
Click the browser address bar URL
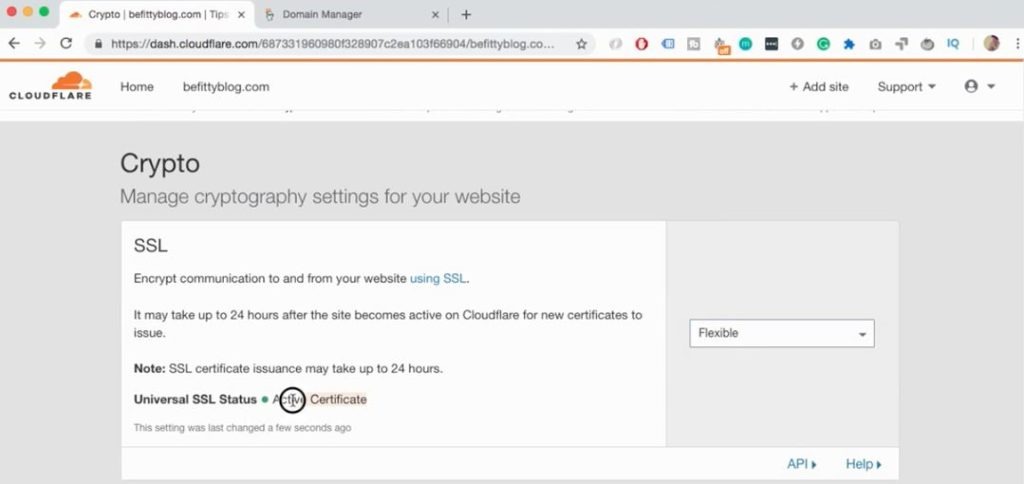[333, 44]
